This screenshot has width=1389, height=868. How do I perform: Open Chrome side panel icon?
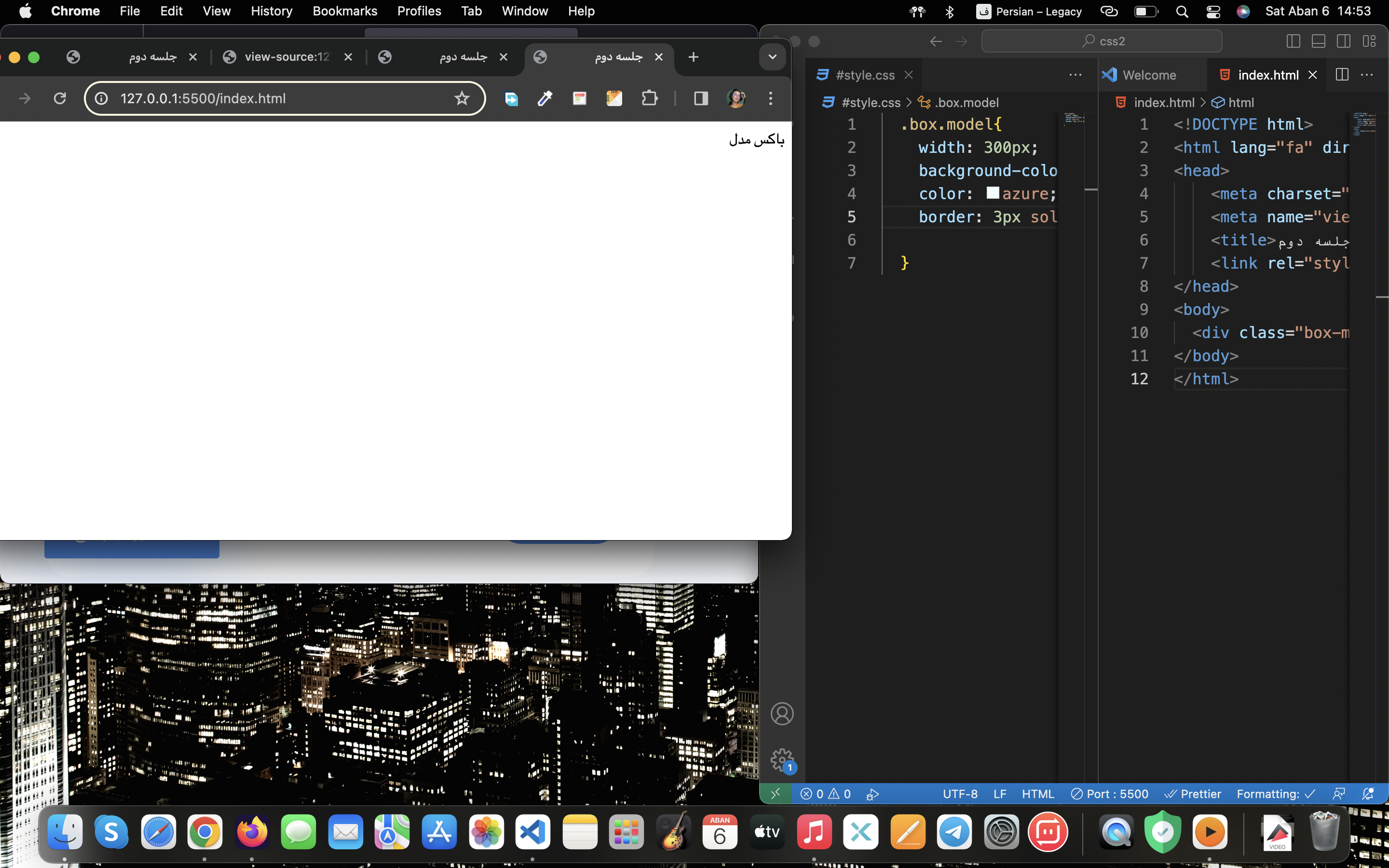pyautogui.click(x=701, y=98)
